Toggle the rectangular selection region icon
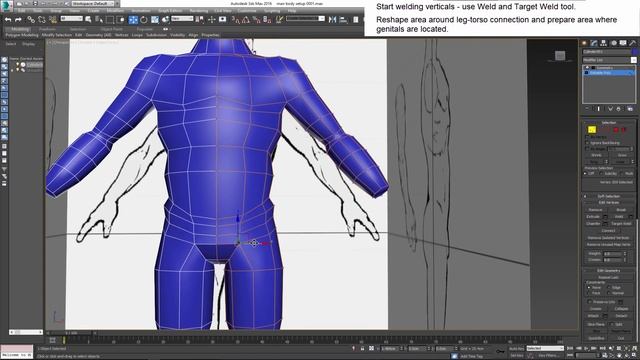Screen dimensions: 640x360 pyautogui.click(x=110, y=19)
